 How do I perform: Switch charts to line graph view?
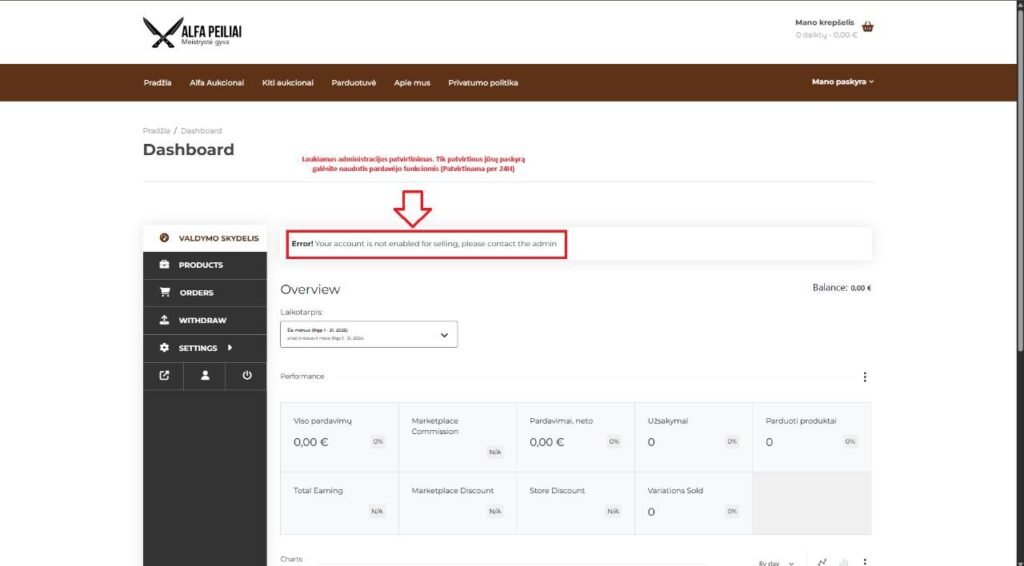822,562
